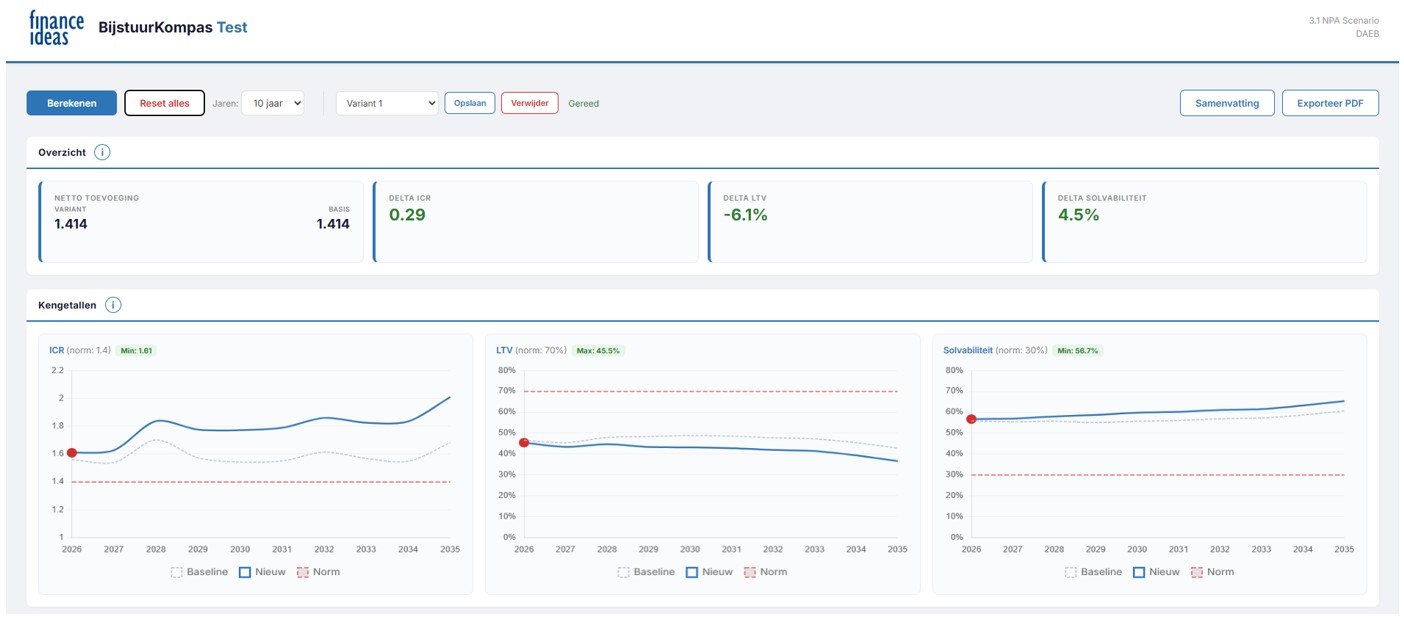This screenshot has height=619, width=1404.
Task: Click the '3.1 NPA Scenario' text
Action: coord(1343,20)
